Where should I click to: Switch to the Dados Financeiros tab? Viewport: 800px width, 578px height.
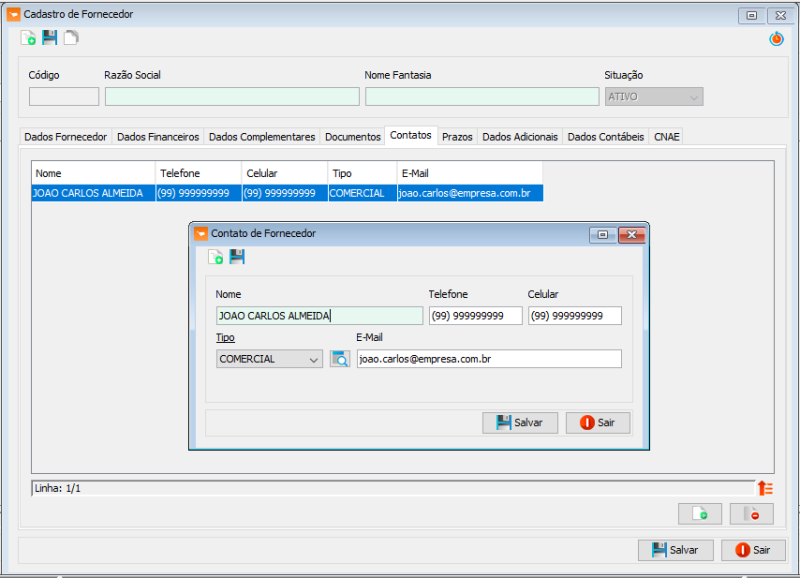coord(158,137)
